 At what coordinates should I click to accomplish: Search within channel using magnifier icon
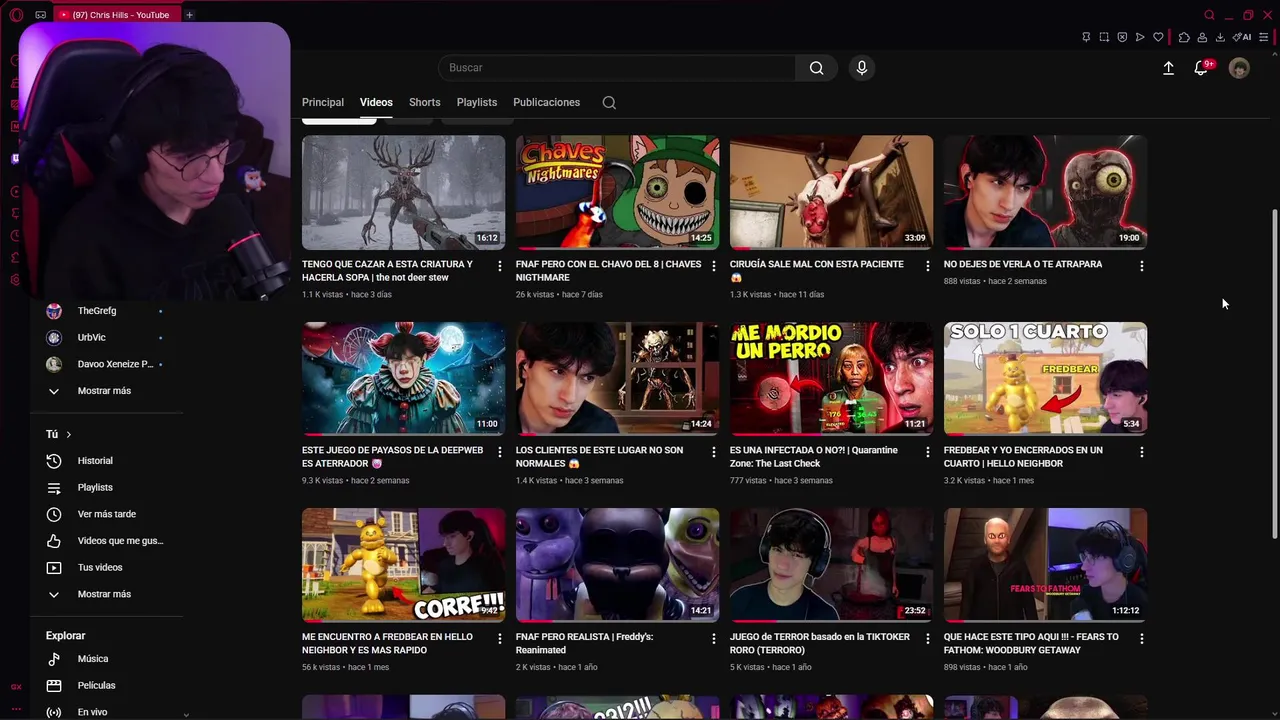coord(609,102)
